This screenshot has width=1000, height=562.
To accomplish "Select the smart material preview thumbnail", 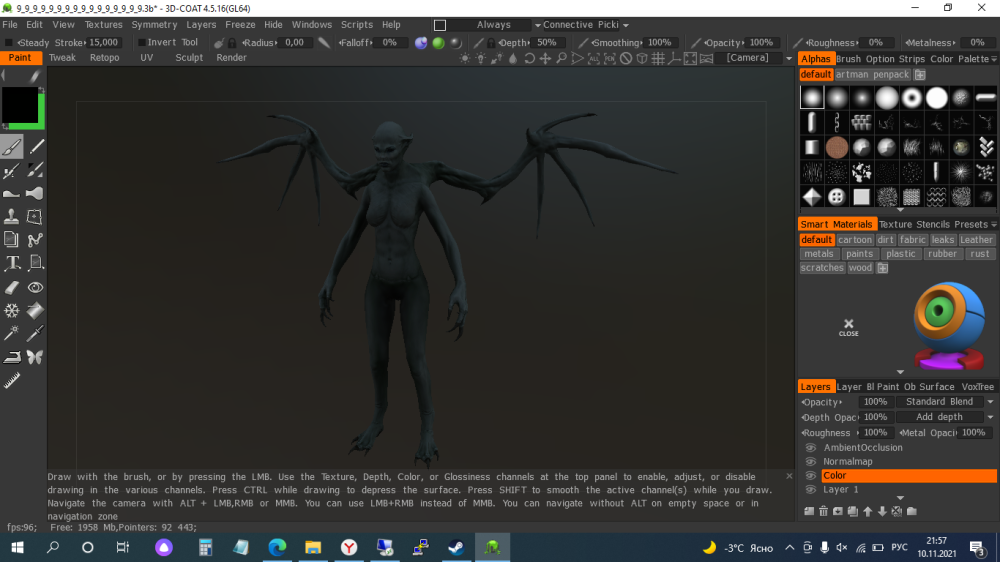I will click(949, 326).
